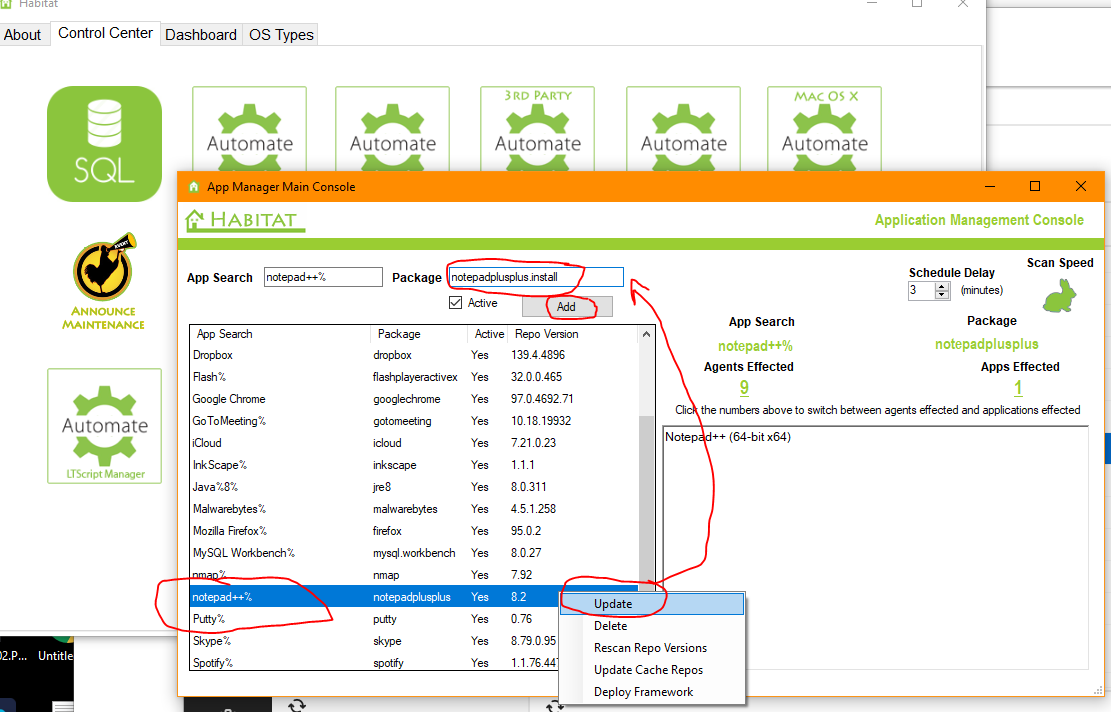The image size is (1111, 712).
Task: Open the Mac OS X Automate tile
Action: point(824,128)
